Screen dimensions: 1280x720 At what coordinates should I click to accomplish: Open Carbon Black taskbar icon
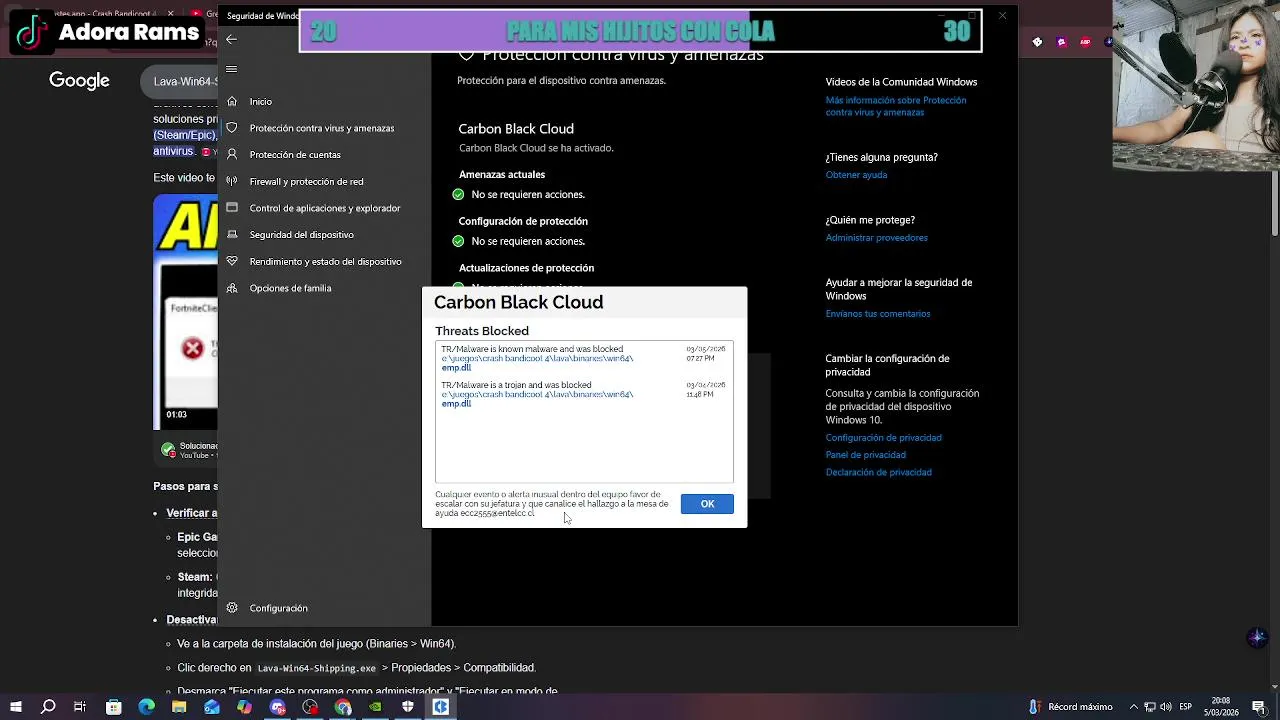440,707
